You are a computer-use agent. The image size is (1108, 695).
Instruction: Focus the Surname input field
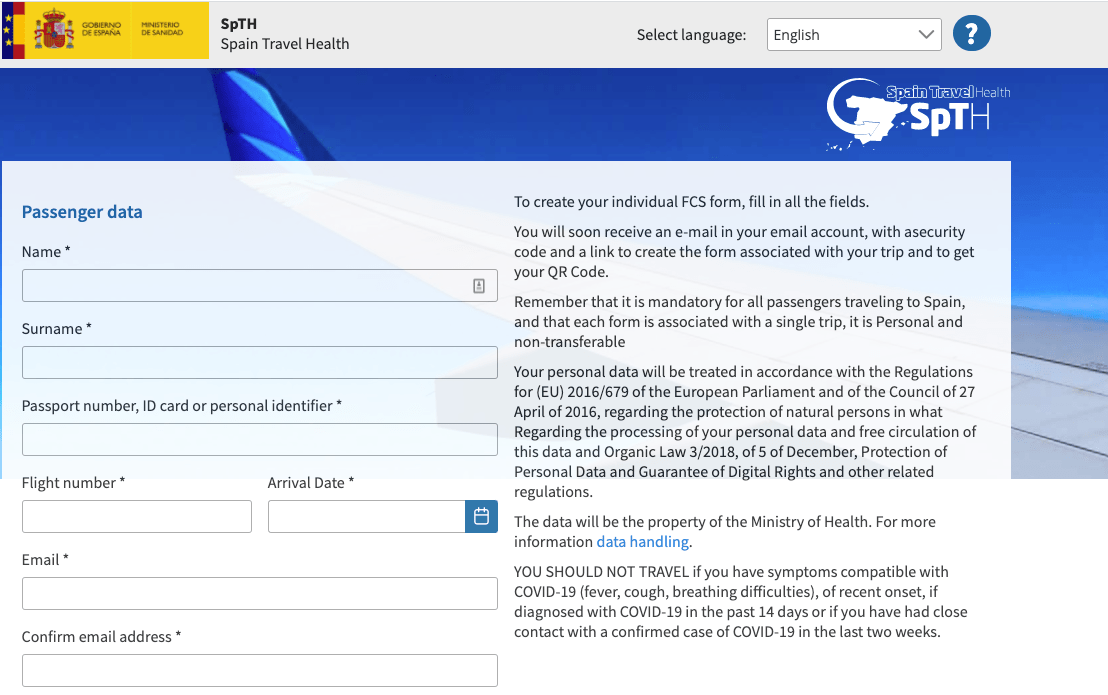tap(259, 362)
